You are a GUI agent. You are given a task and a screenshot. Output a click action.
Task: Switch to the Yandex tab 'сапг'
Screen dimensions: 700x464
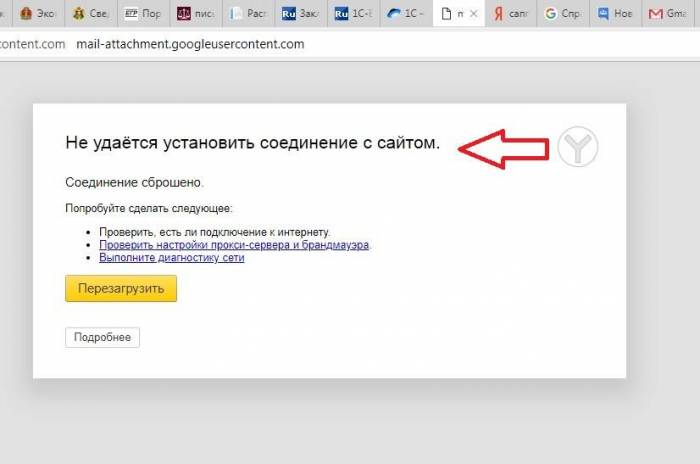click(x=510, y=14)
